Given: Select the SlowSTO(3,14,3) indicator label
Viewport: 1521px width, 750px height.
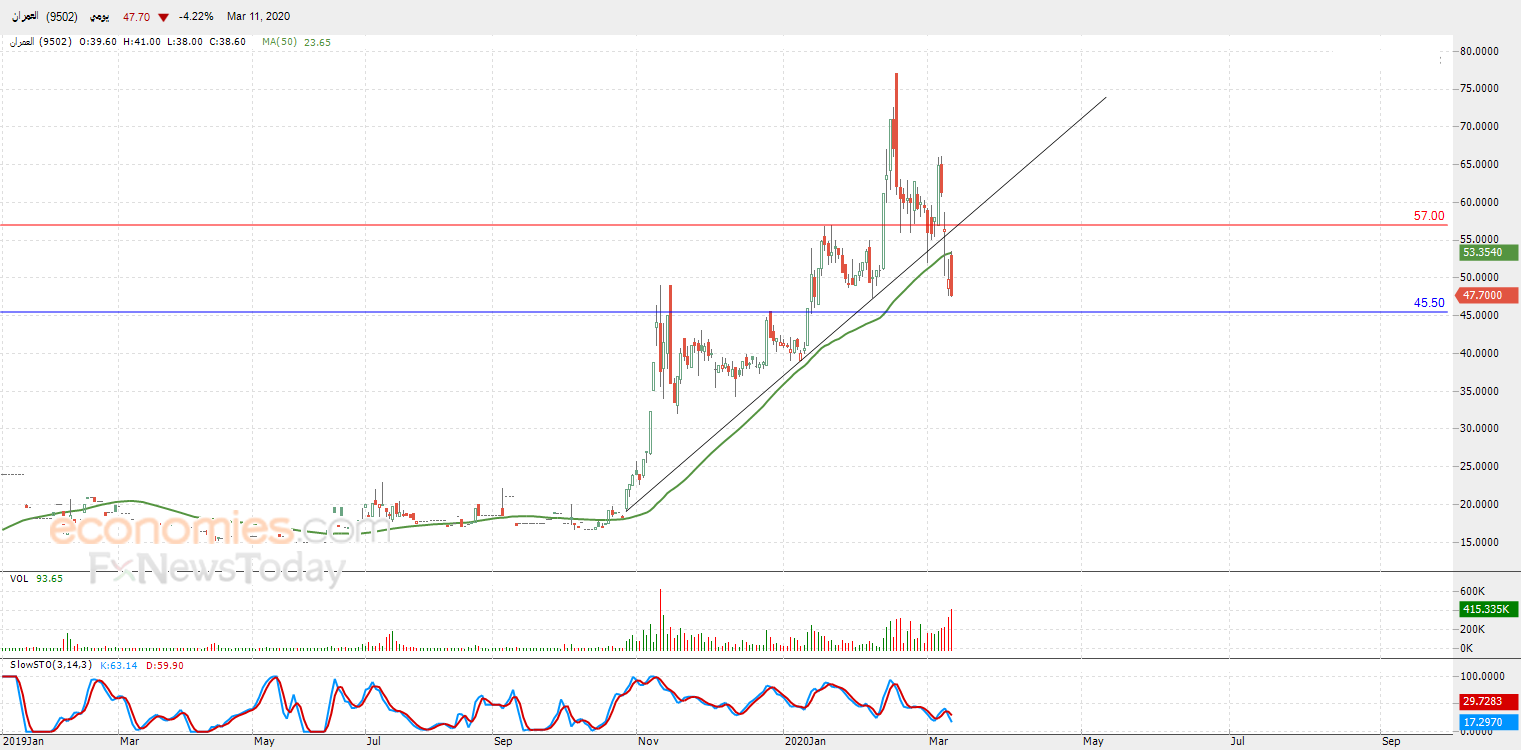Looking at the screenshot, I should [x=52, y=665].
